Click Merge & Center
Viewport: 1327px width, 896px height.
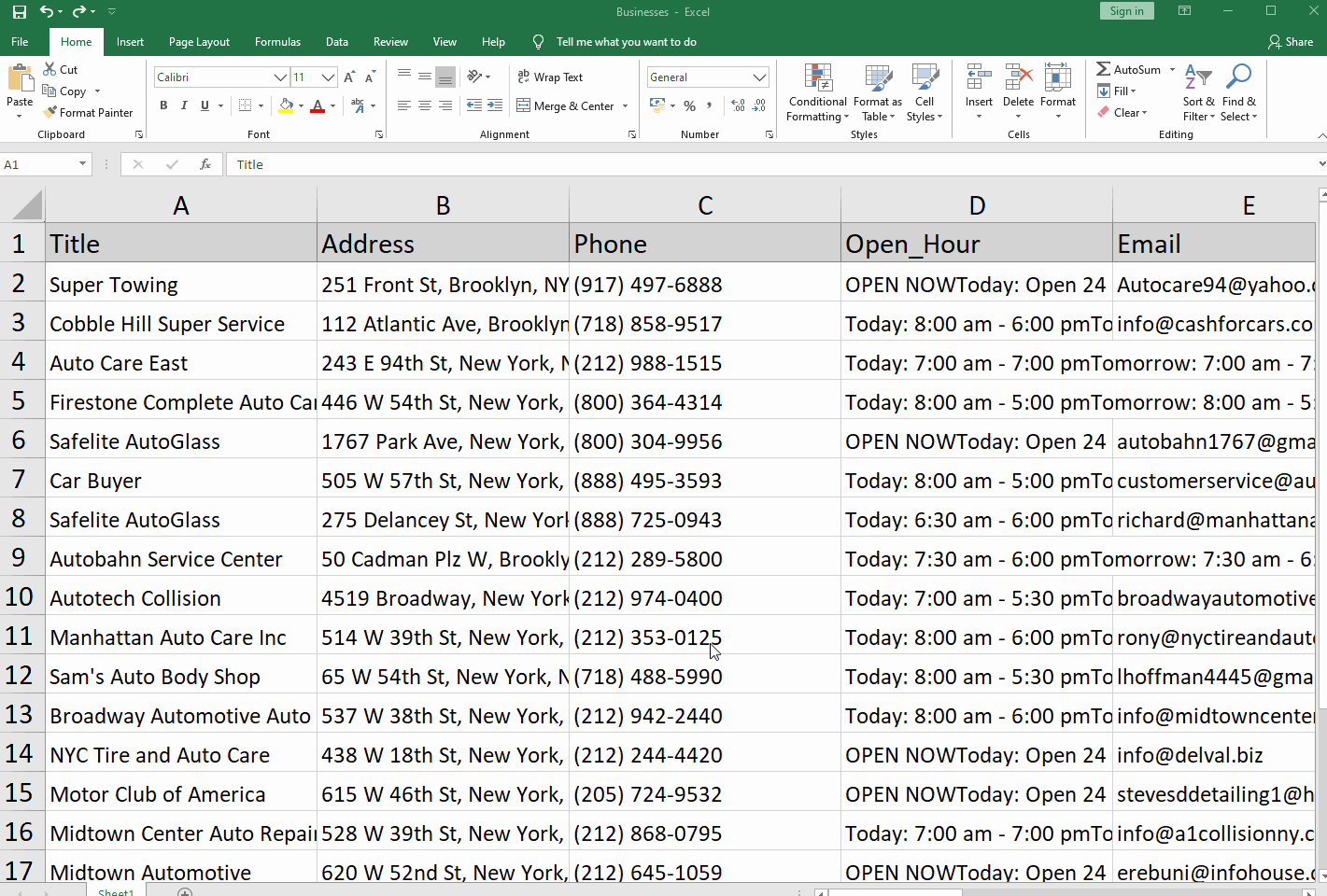point(566,106)
